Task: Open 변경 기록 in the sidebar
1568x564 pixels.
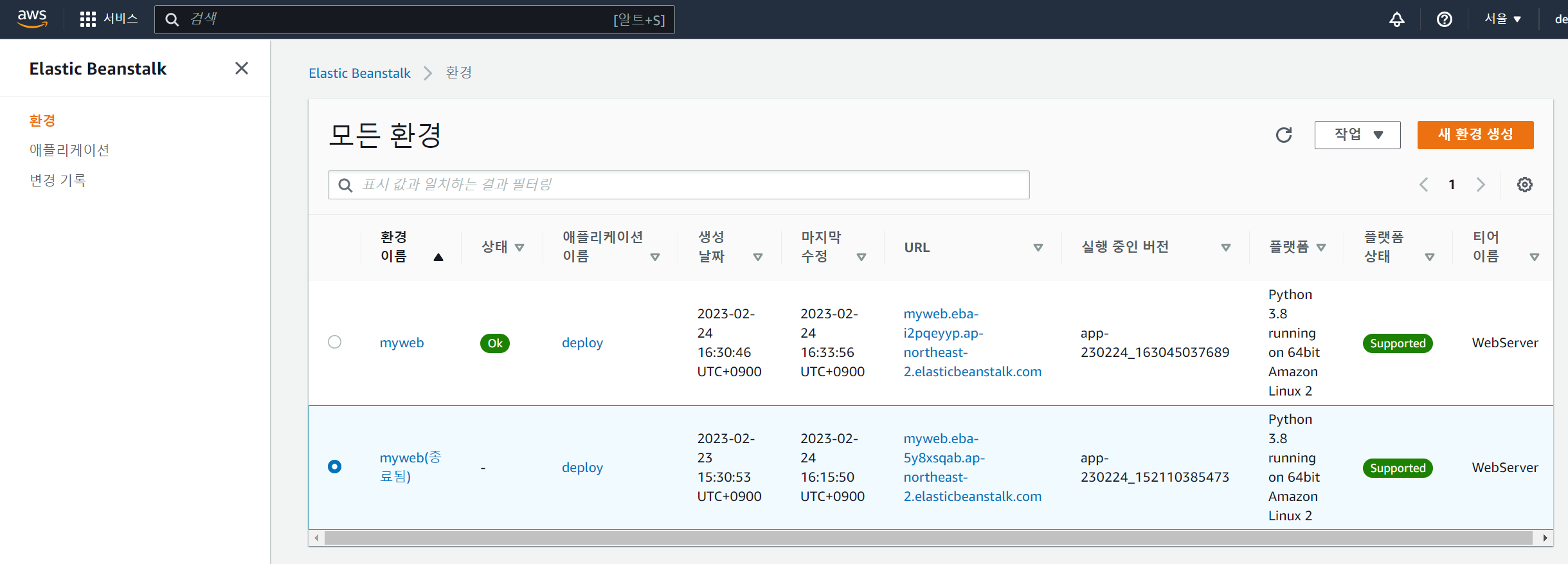Action: (58, 180)
